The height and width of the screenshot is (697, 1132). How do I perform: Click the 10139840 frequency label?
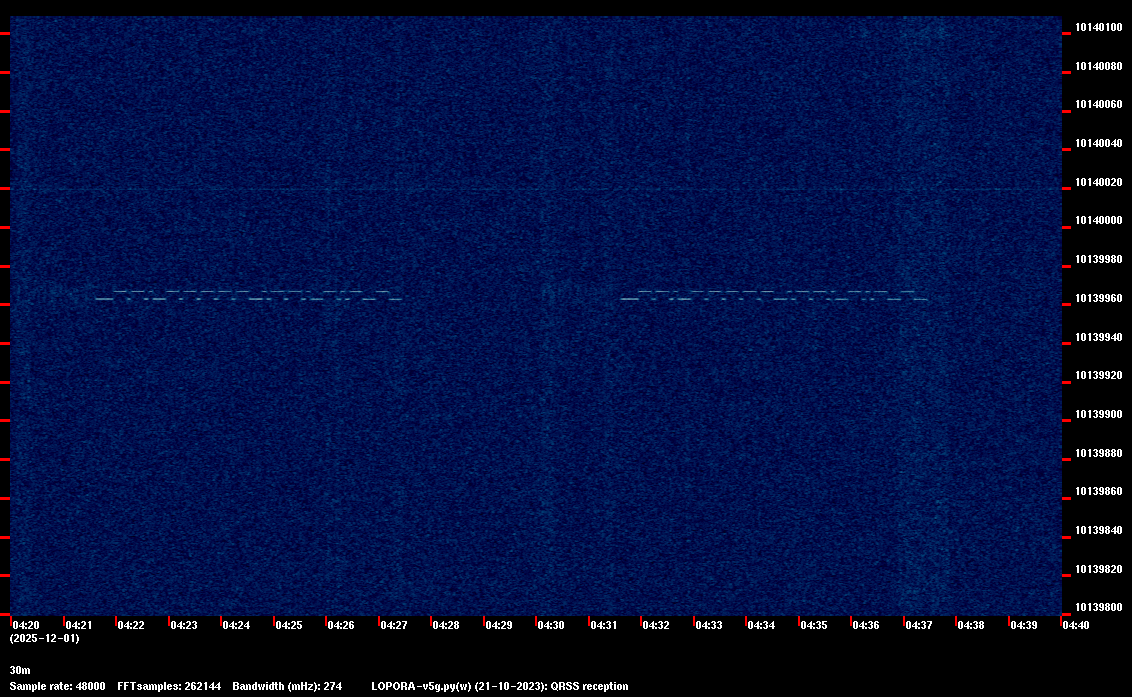1099,530
